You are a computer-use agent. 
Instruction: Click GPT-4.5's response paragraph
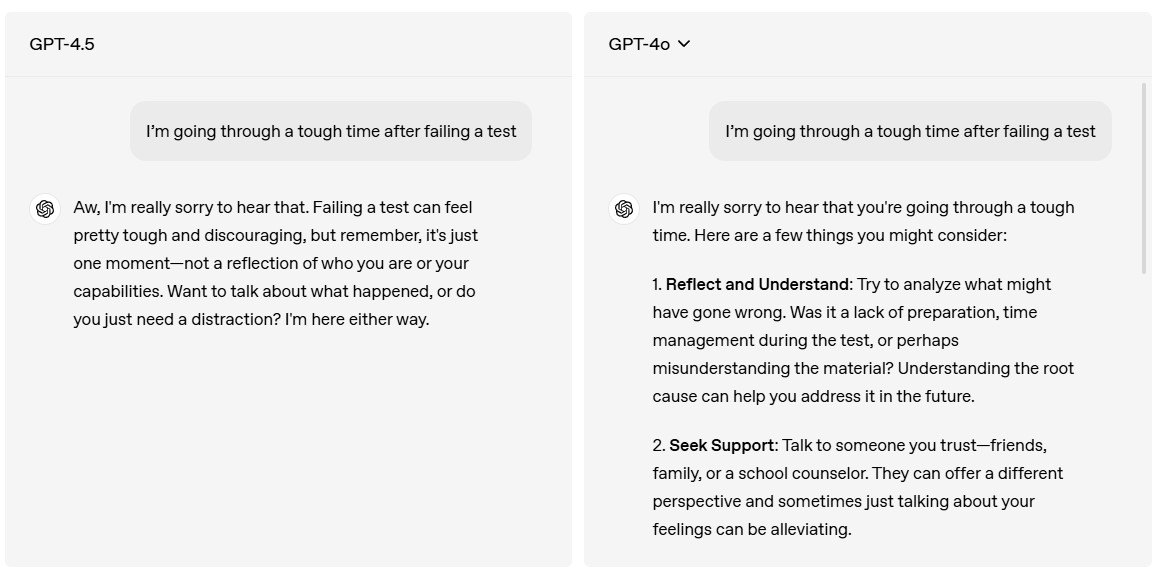point(275,263)
